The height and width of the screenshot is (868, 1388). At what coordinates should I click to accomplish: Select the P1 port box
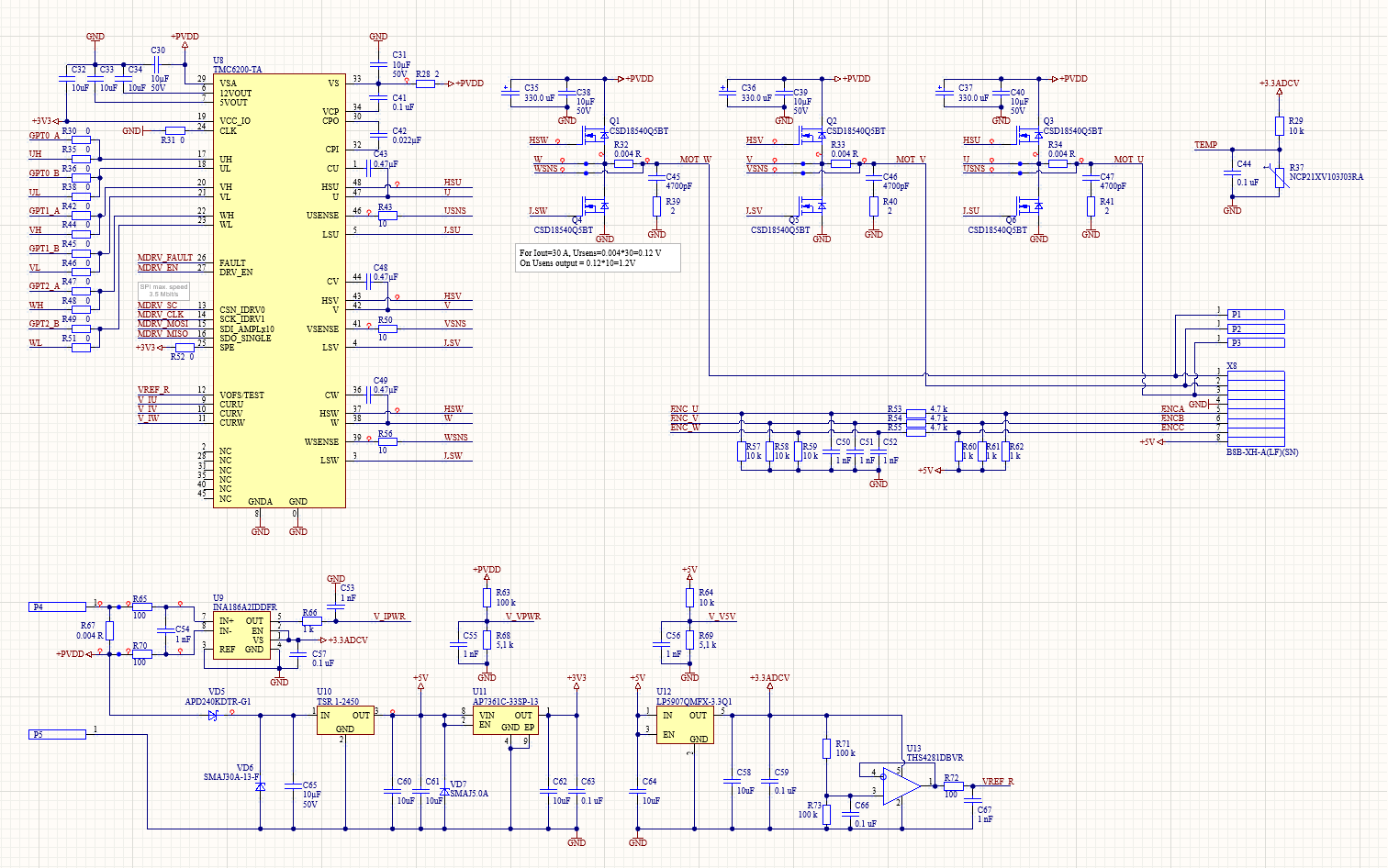point(1257,315)
